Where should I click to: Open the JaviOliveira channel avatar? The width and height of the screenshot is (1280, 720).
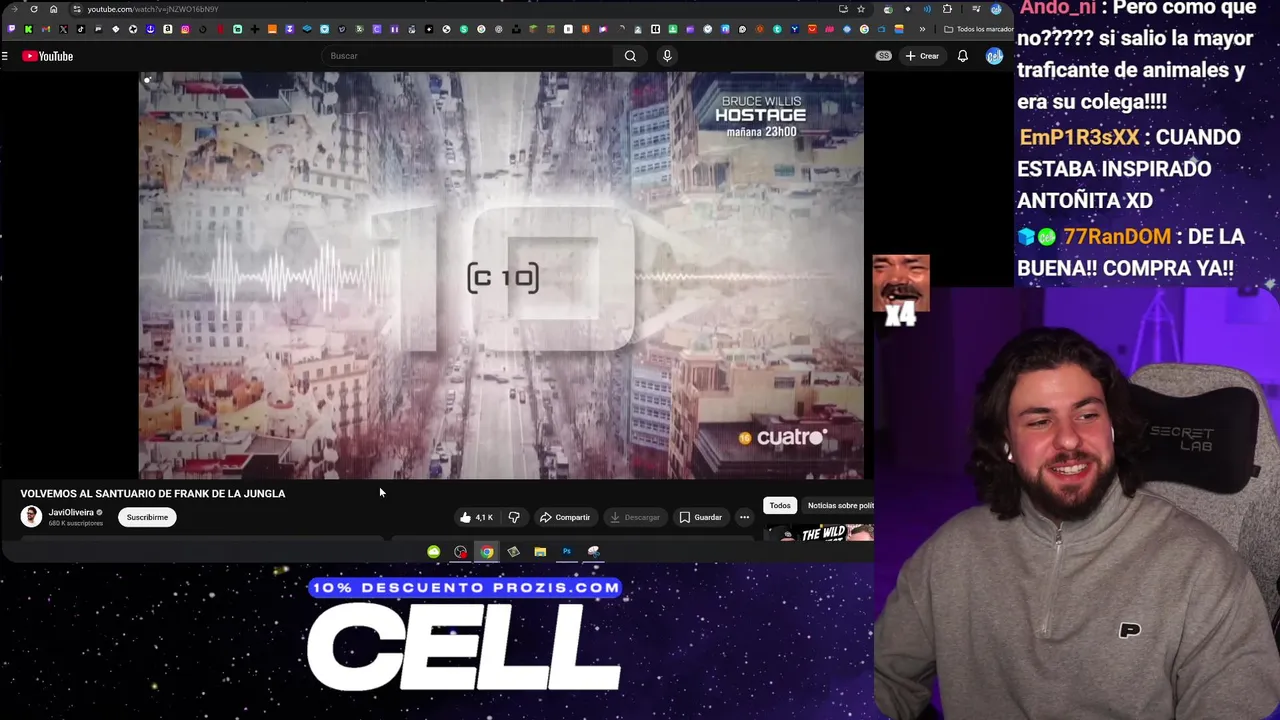click(x=31, y=516)
